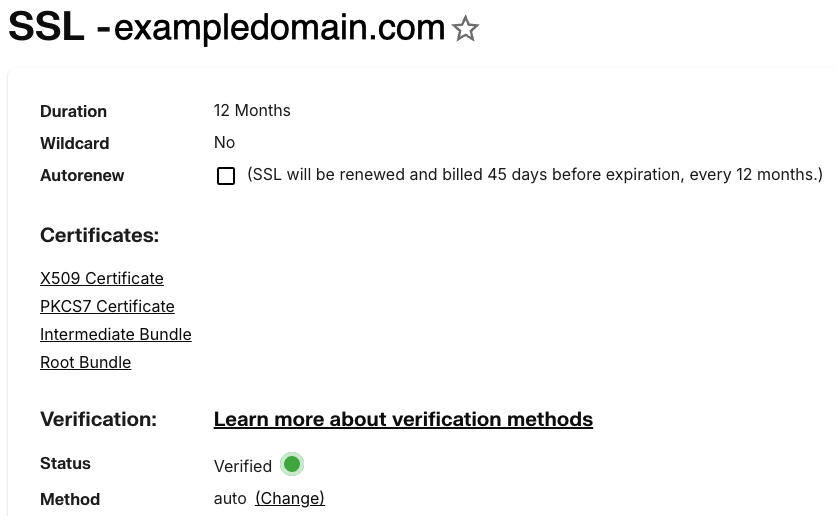Click the (Change) verification method link
836x516 pixels.
coord(290,498)
